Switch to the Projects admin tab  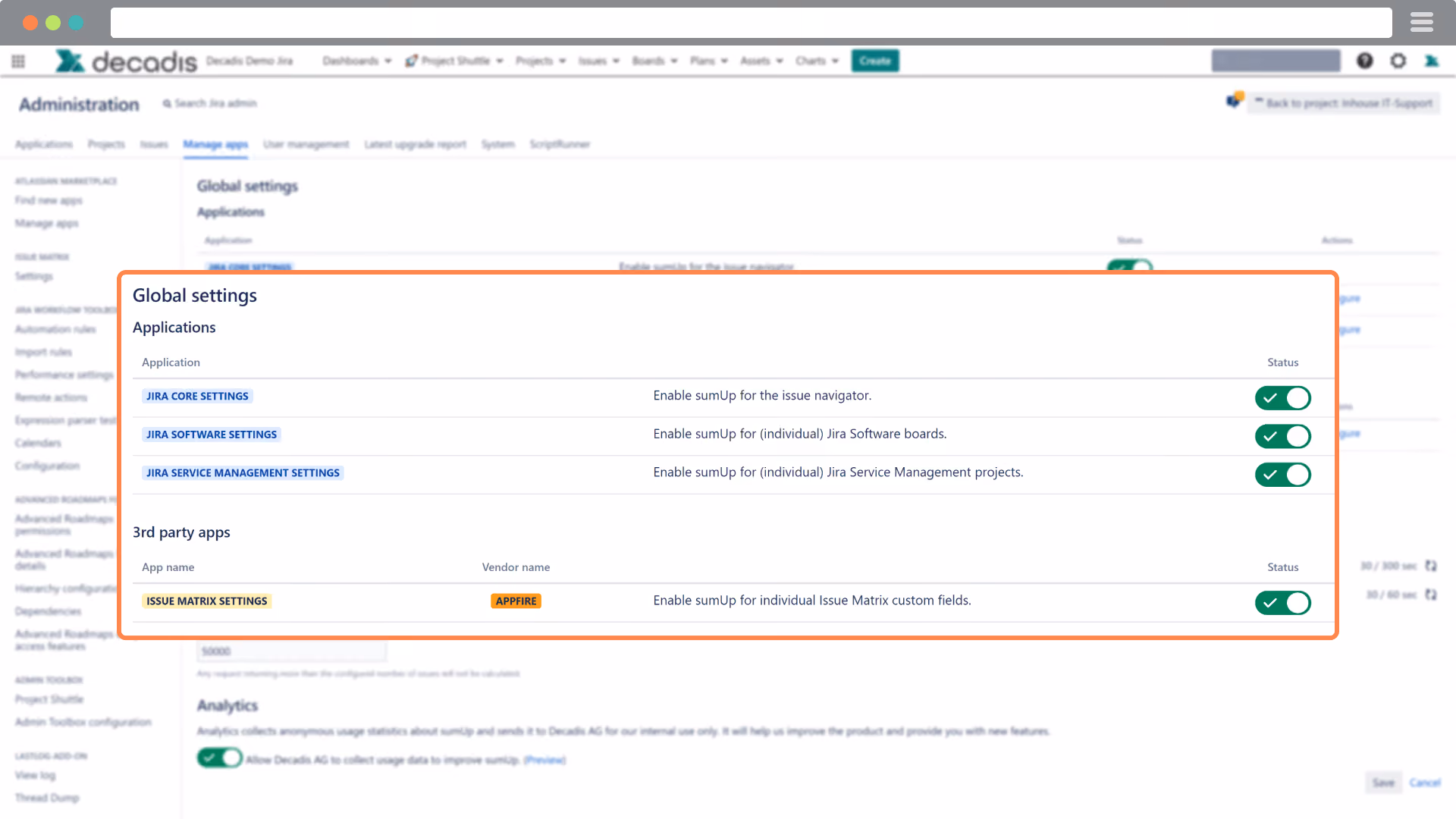click(106, 144)
